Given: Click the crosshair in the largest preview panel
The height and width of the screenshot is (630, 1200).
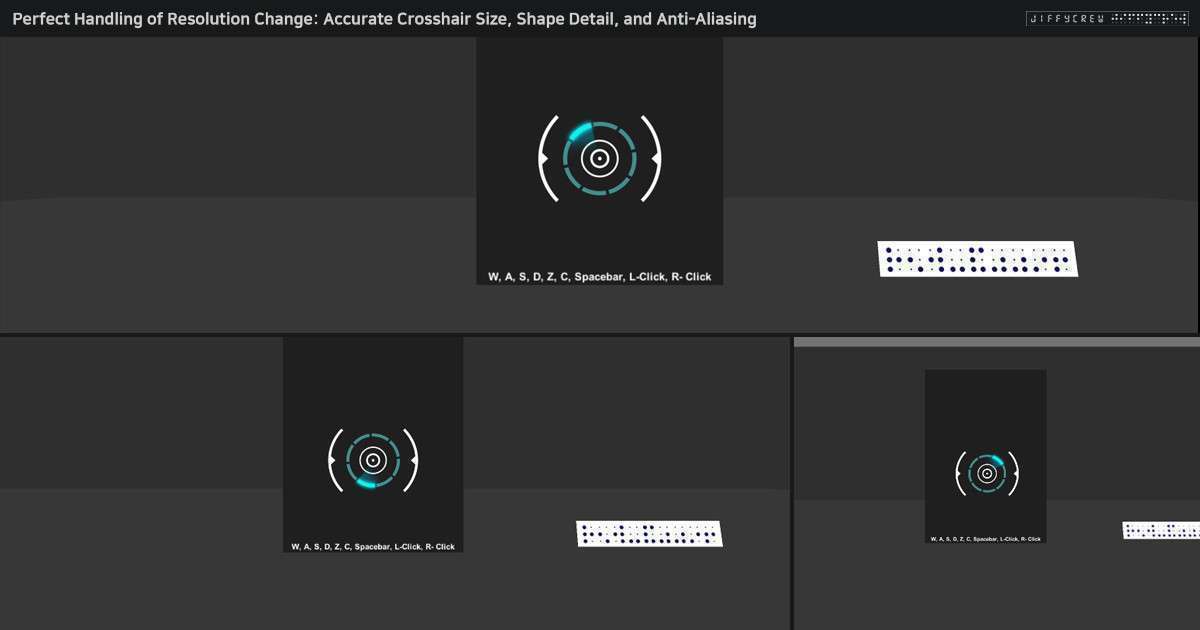Looking at the screenshot, I should pos(600,158).
